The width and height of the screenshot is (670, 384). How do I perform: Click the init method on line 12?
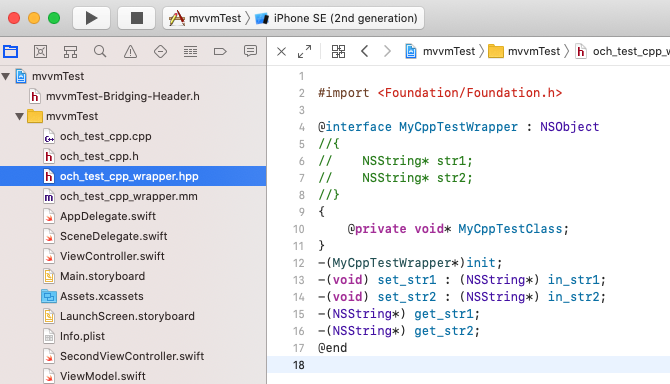coord(481,263)
